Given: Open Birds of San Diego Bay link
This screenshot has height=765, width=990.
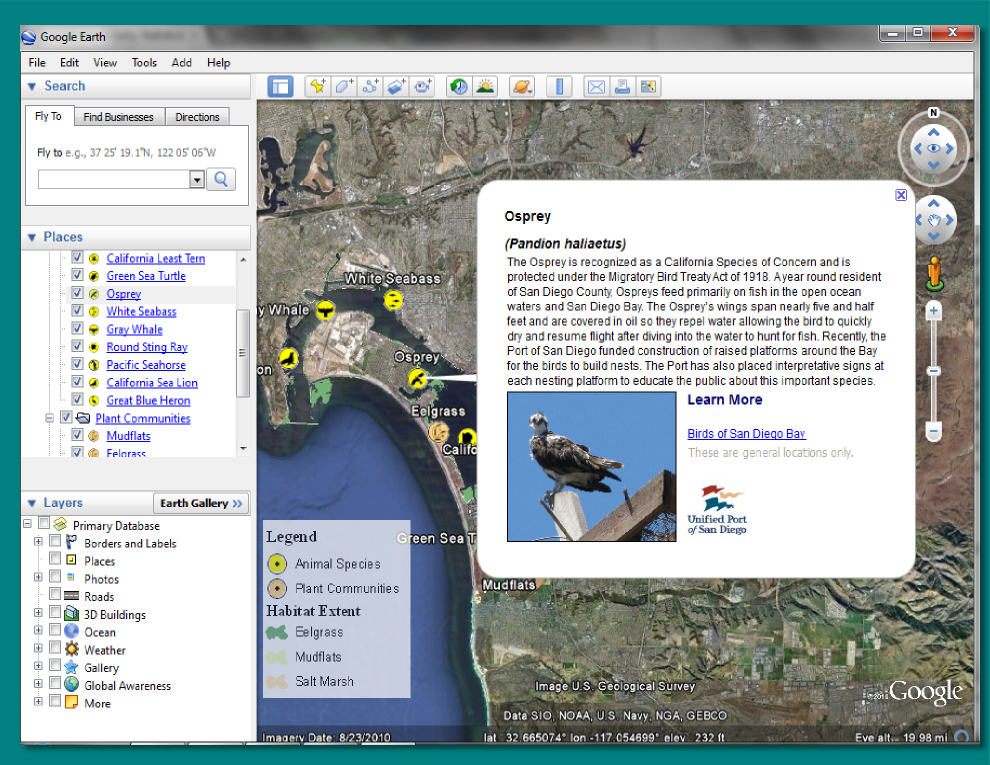Looking at the screenshot, I should tap(746, 434).
